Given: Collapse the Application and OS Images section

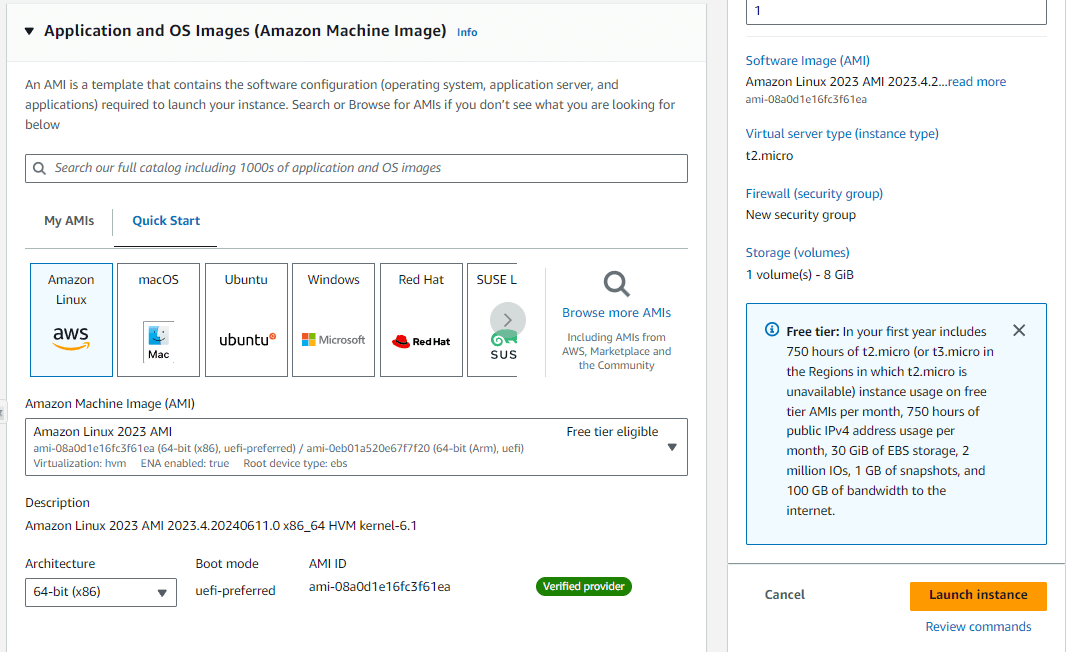Looking at the screenshot, I should [x=29, y=31].
